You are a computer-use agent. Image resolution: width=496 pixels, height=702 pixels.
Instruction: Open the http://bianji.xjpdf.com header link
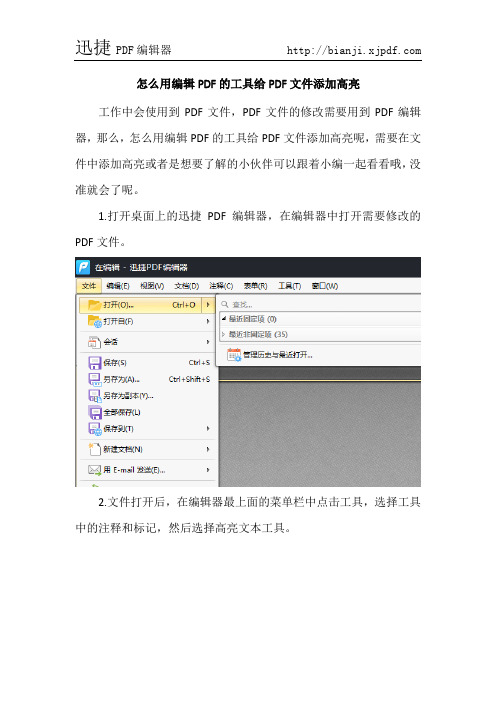point(354,51)
